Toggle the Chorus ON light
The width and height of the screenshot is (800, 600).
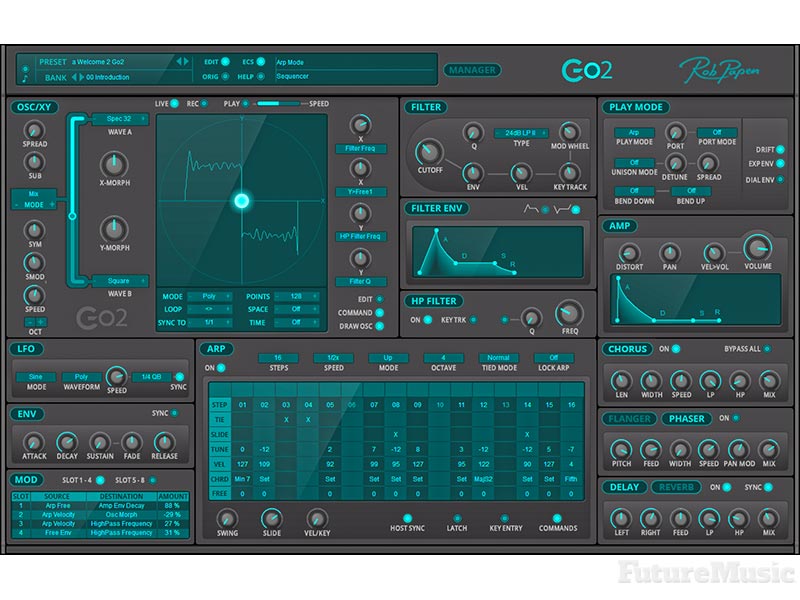[x=676, y=349]
